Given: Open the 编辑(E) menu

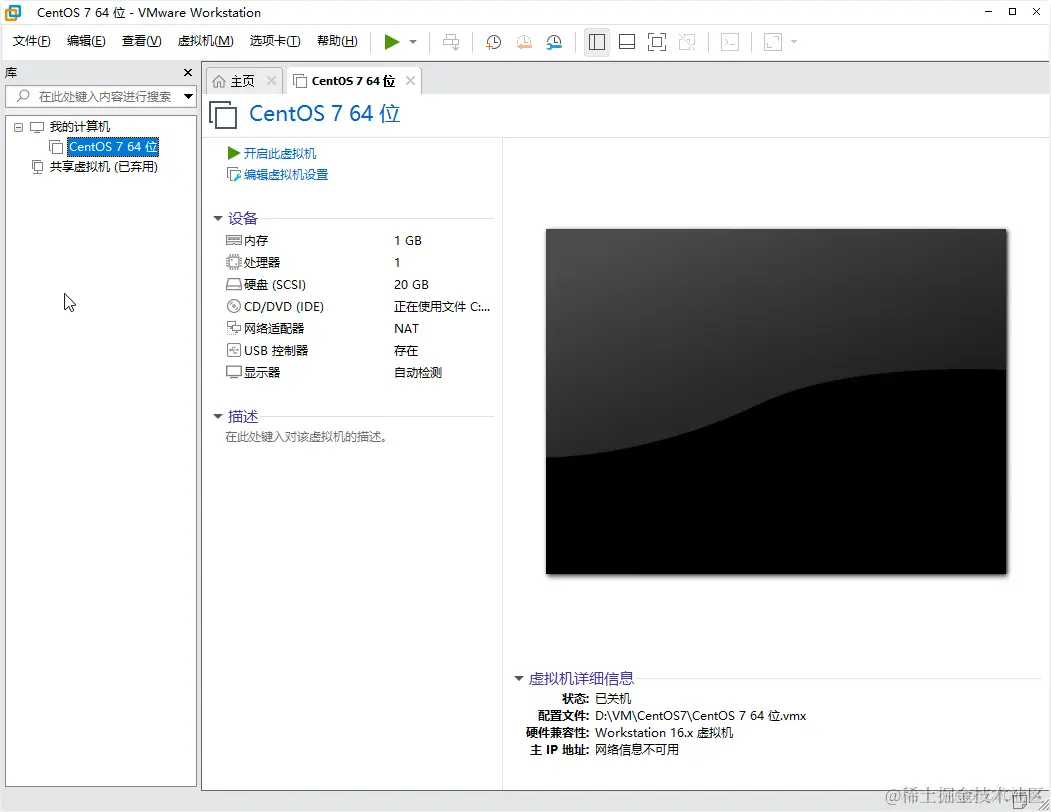Looking at the screenshot, I should click(86, 41).
